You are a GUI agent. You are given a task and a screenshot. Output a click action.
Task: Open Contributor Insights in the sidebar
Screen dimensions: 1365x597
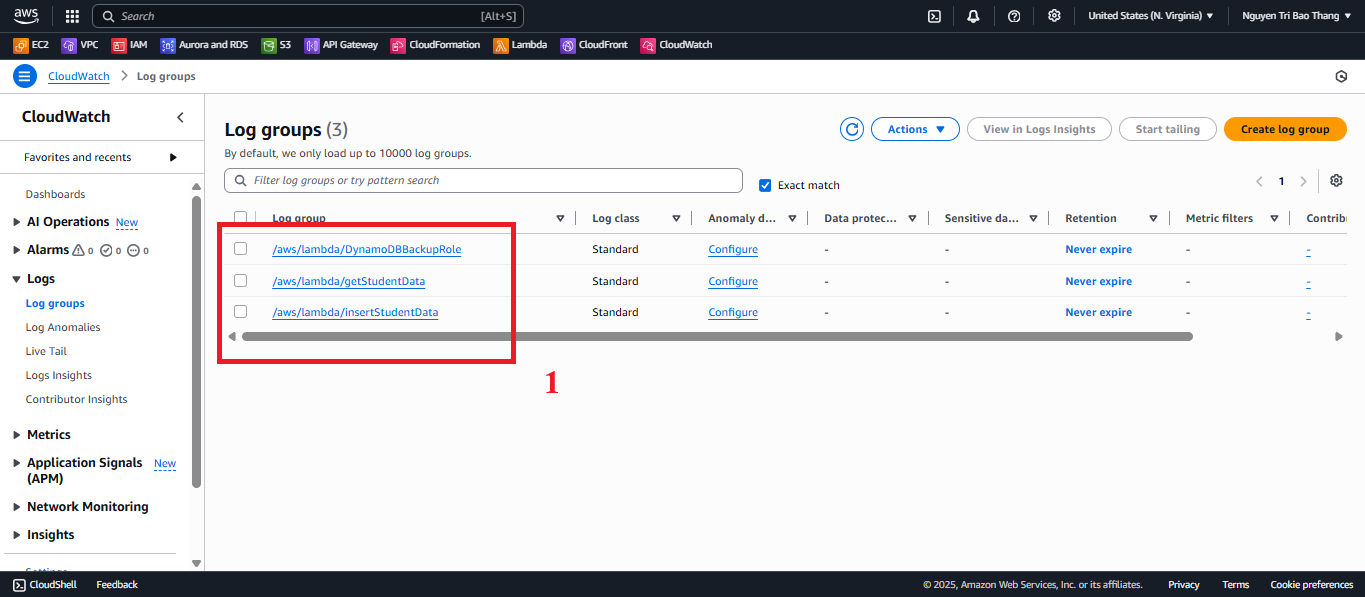coord(76,399)
